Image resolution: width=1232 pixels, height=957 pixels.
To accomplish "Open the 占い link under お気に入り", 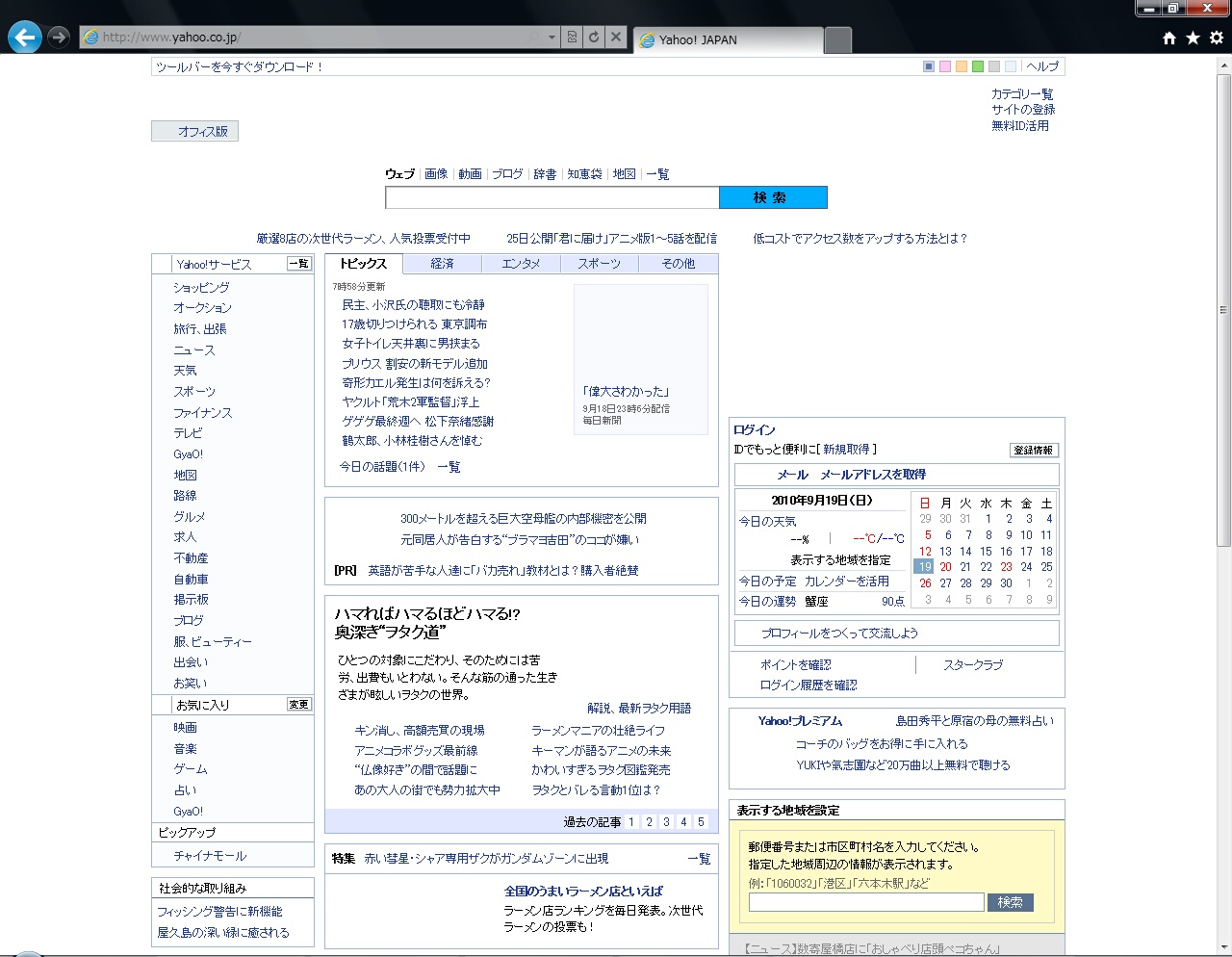I will pos(185,790).
